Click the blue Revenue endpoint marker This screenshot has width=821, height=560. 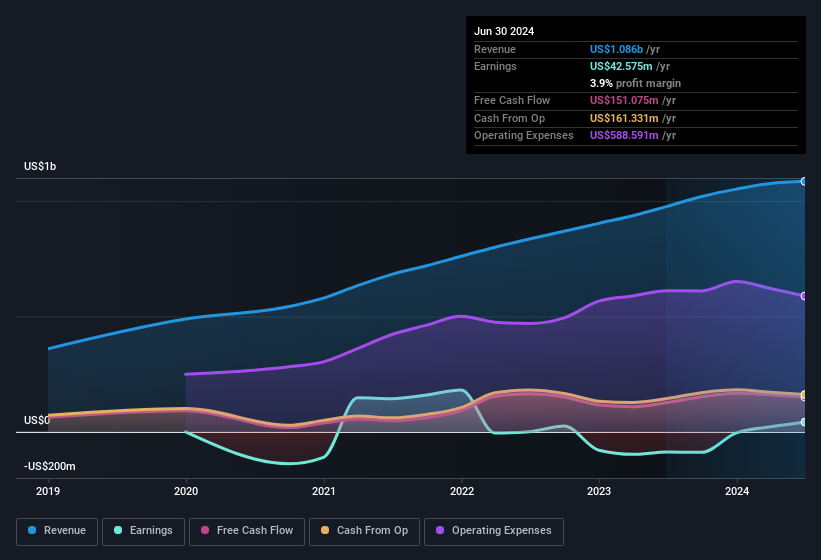point(804,182)
